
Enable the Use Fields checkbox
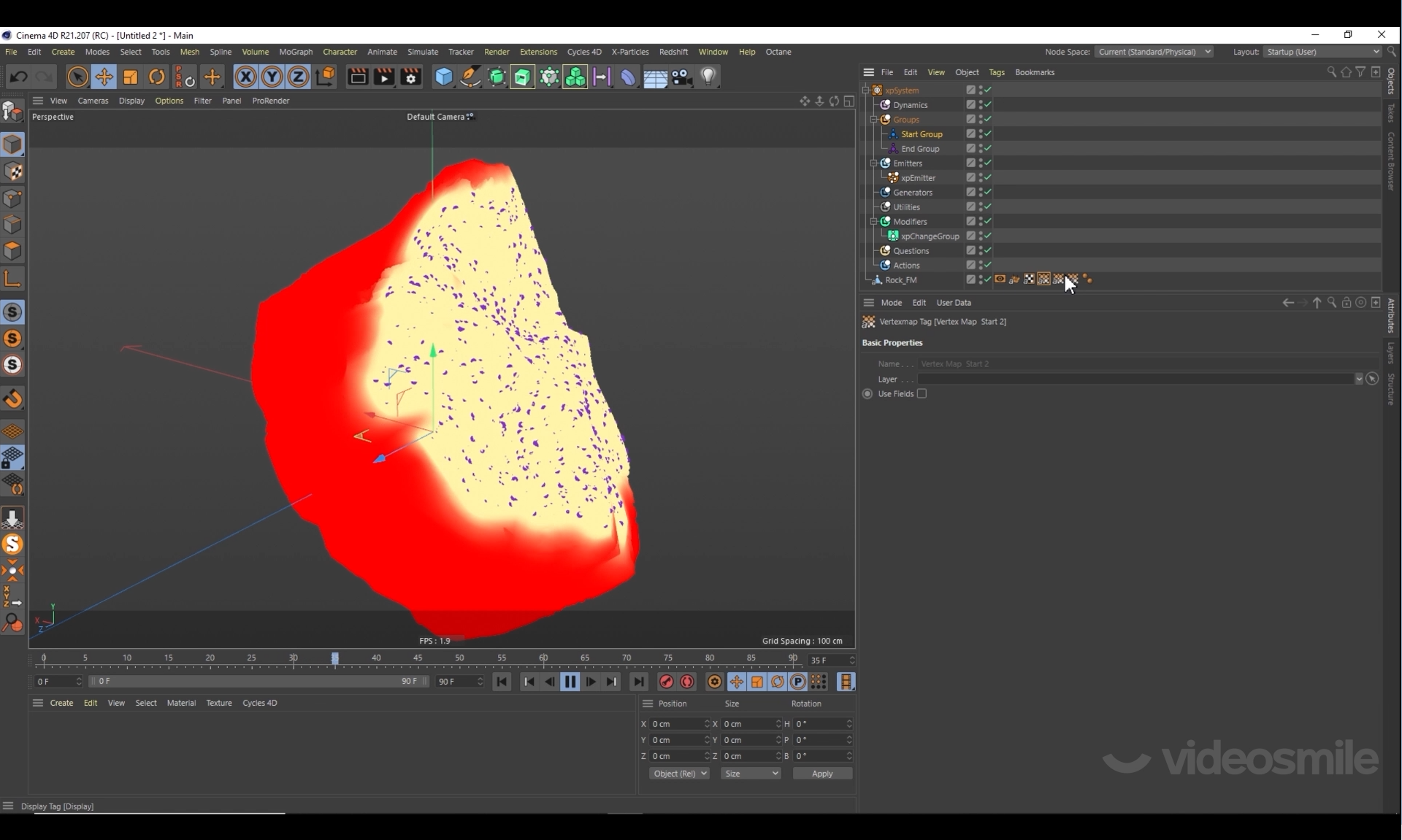click(x=922, y=394)
